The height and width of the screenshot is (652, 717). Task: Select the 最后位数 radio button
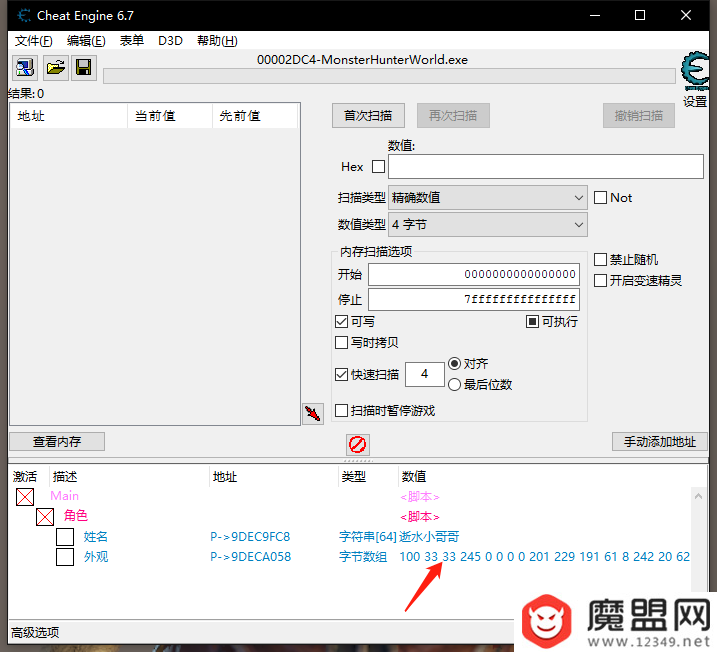[454, 385]
